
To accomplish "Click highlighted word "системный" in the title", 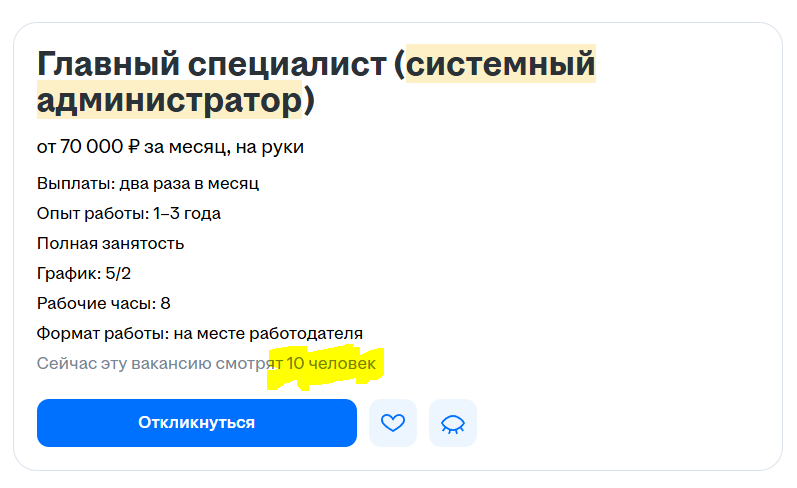I will pos(500,65).
